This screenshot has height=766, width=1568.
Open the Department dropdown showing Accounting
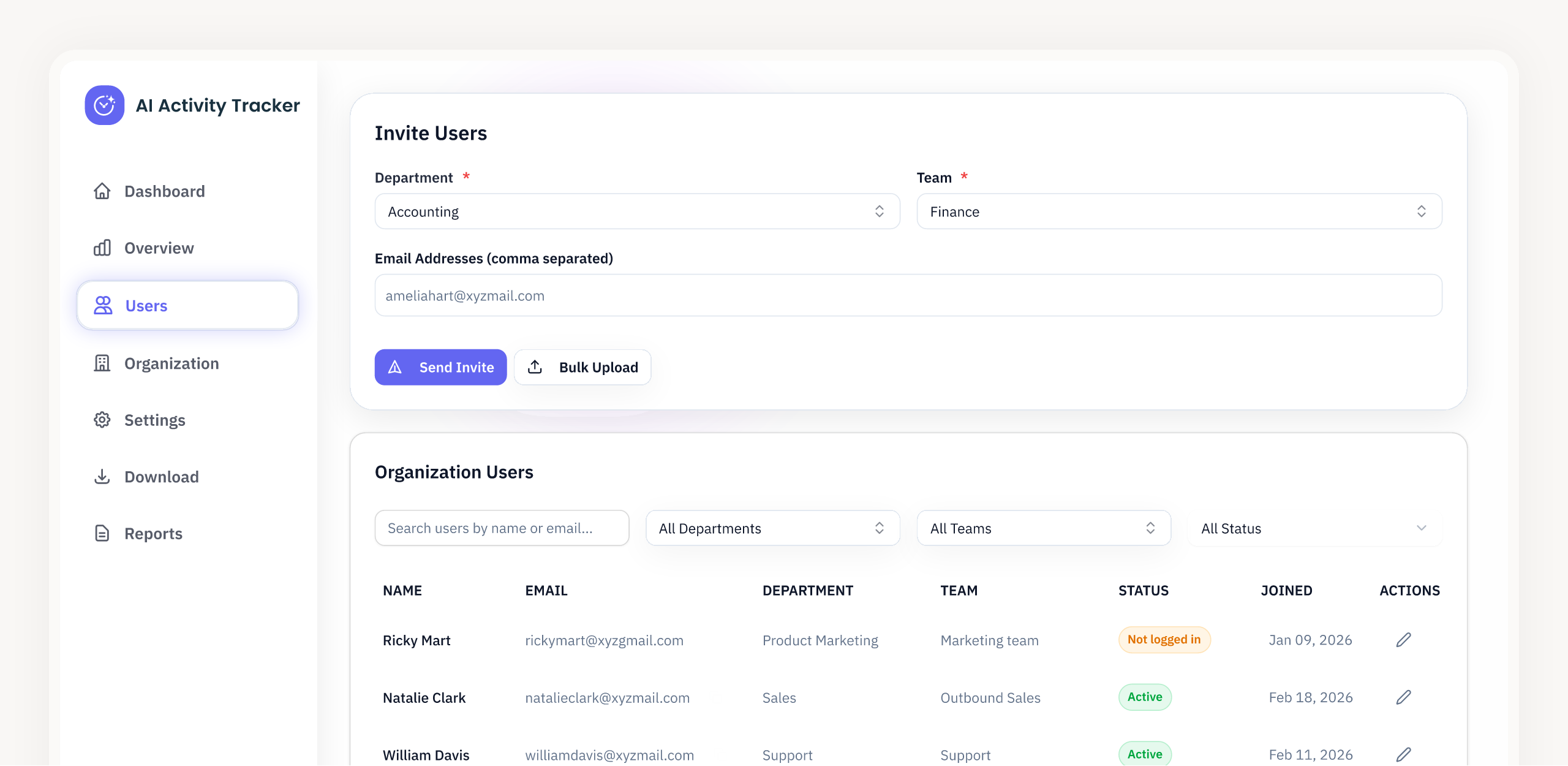pos(637,211)
